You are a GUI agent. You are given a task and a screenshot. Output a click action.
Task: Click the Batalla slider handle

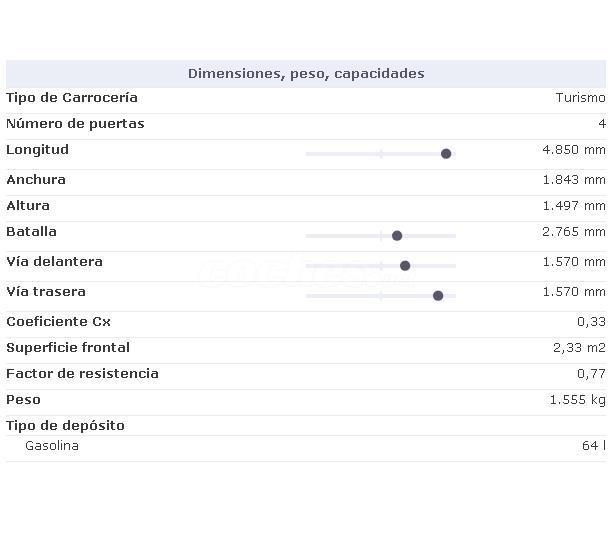click(x=397, y=236)
